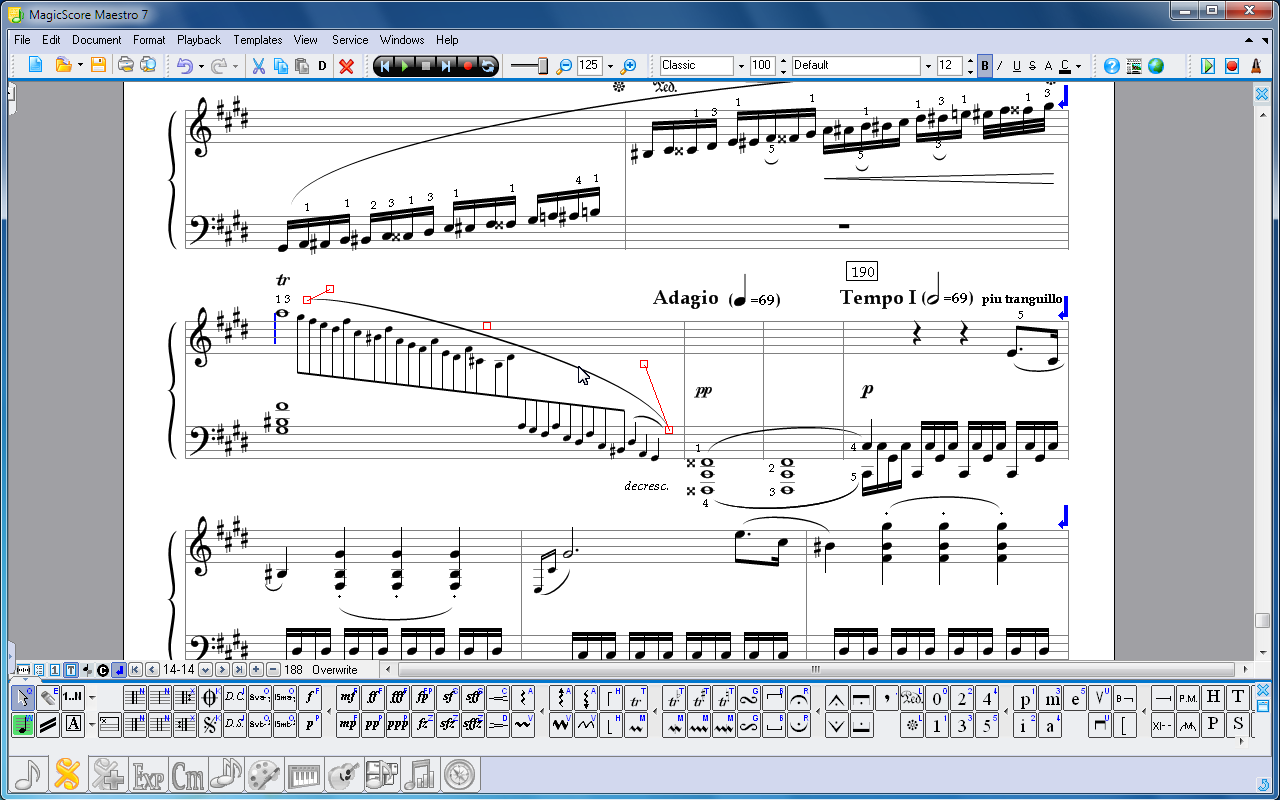1280x800 pixels.
Task: Select the arrow pointer tool in palette
Action: point(23,697)
